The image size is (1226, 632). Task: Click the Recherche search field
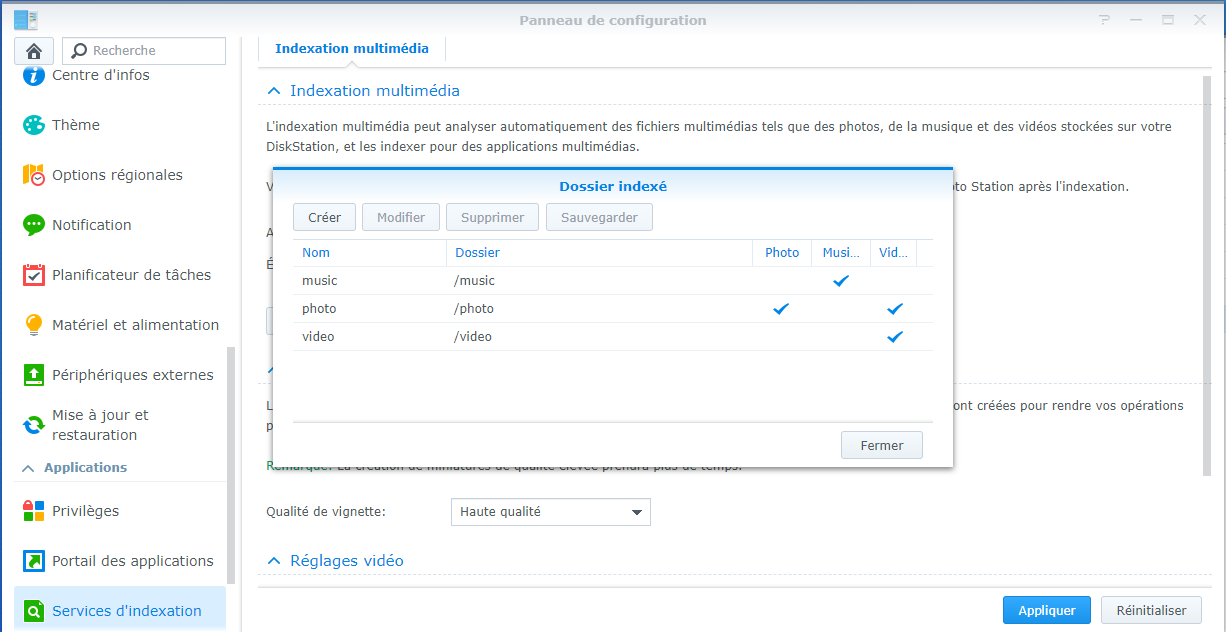point(144,51)
